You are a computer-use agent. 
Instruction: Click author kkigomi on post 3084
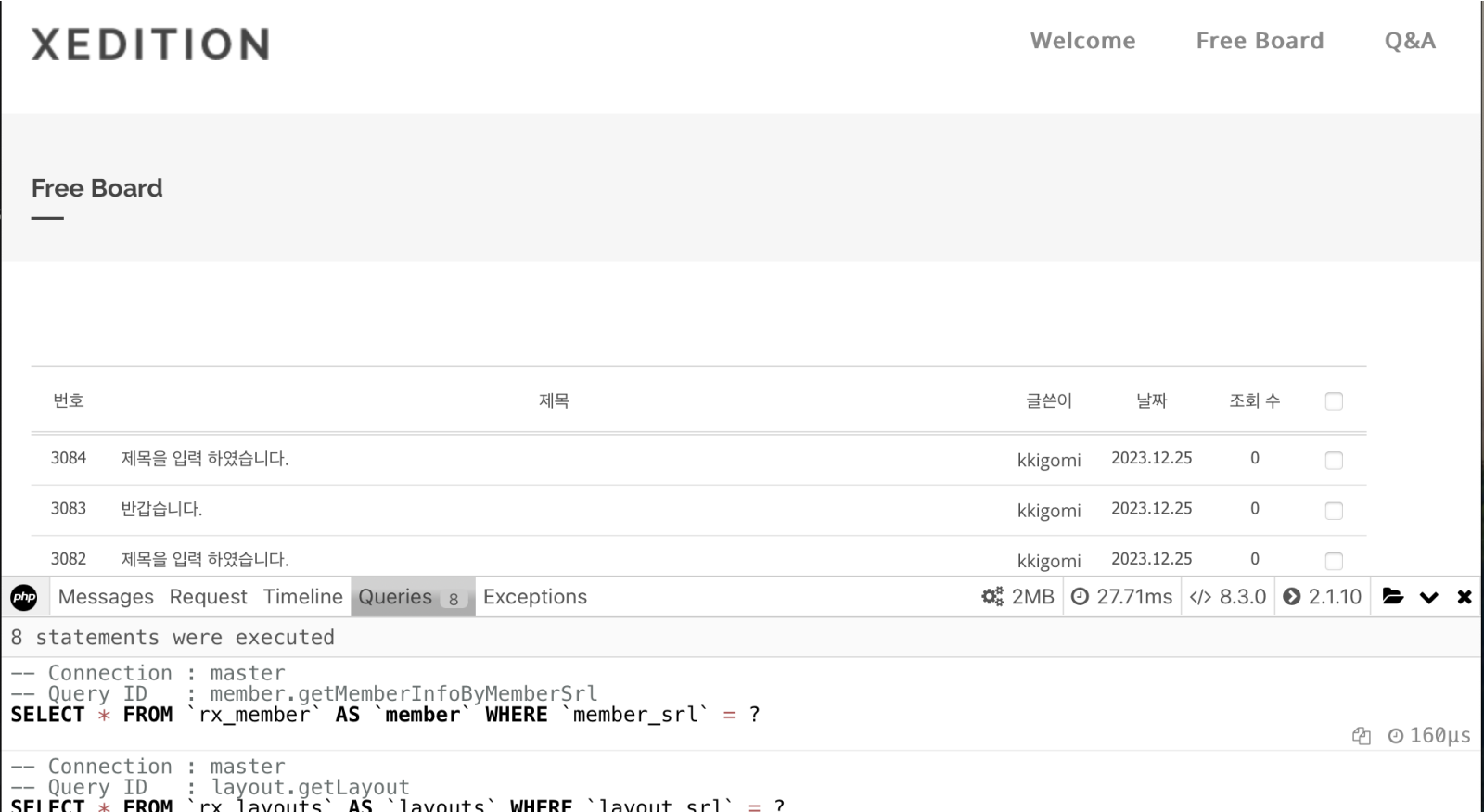point(1048,461)
